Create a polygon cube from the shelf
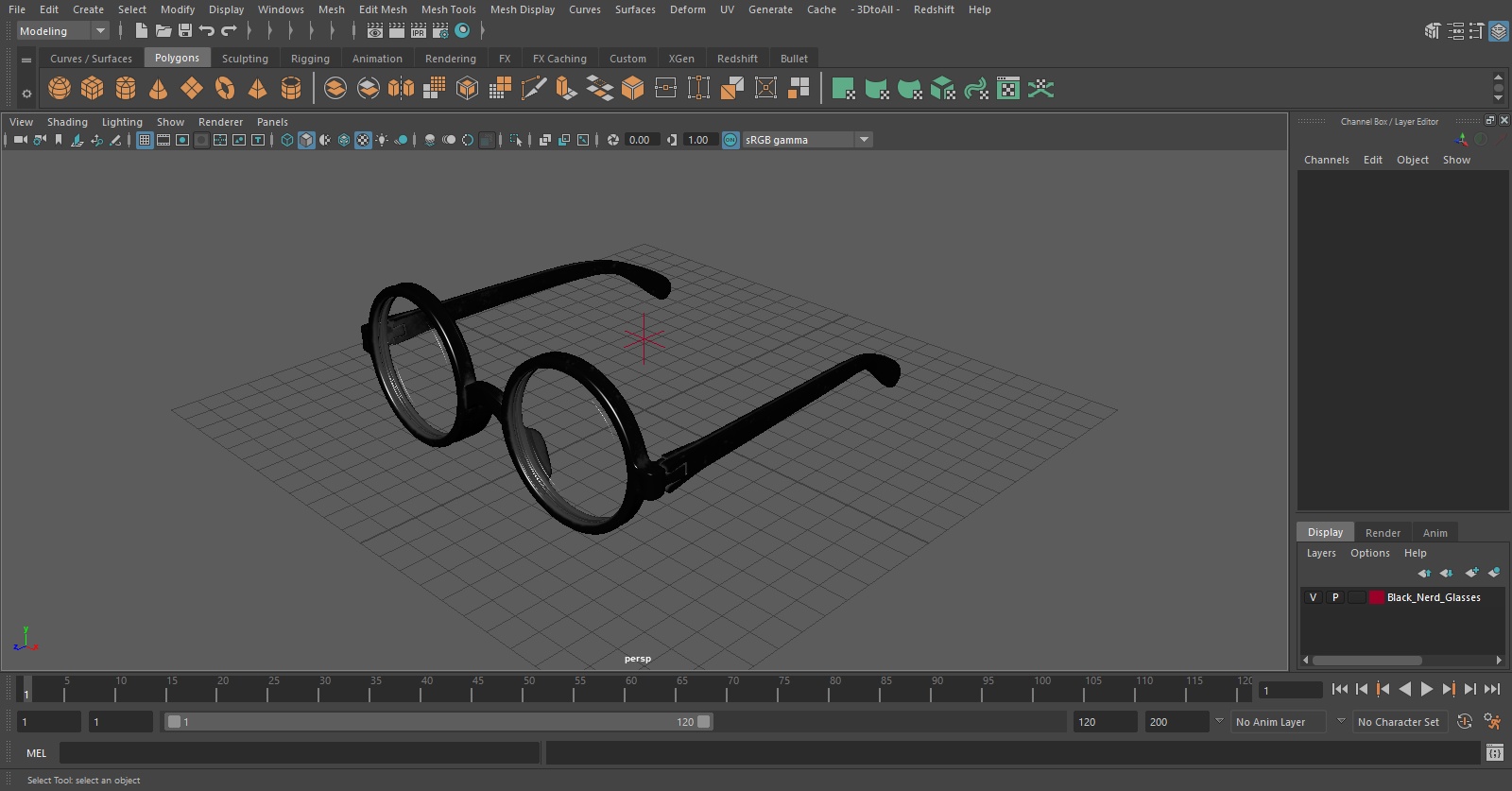Image resolution: width=1512 pixels, height=791 pixels. 93,89
